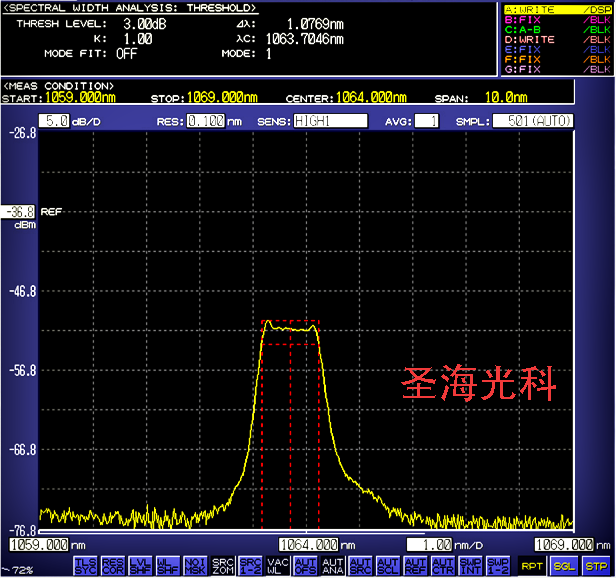Viewport: 616px width, 578px height.
Task: Click the AUT SRC auto search indicator
Action: point(360,566)
